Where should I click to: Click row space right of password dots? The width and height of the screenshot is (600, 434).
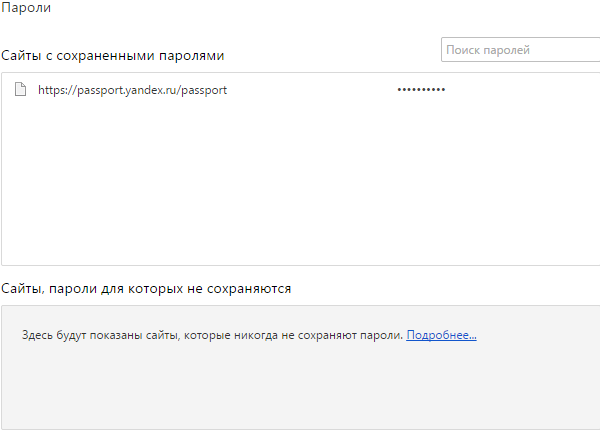click(x=520, y=90)
